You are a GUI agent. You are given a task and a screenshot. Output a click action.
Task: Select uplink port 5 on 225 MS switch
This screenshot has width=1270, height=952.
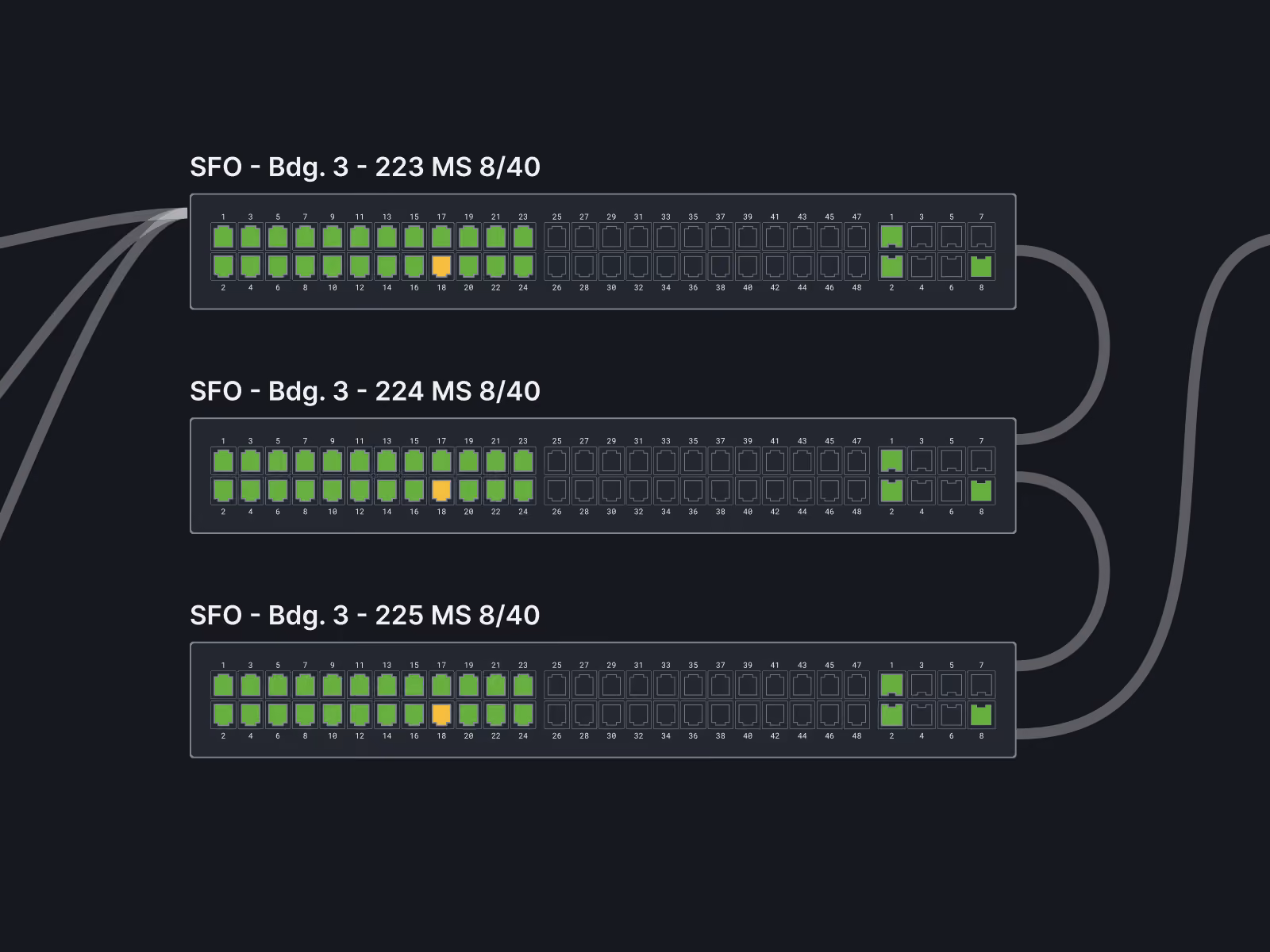point(952,685)
